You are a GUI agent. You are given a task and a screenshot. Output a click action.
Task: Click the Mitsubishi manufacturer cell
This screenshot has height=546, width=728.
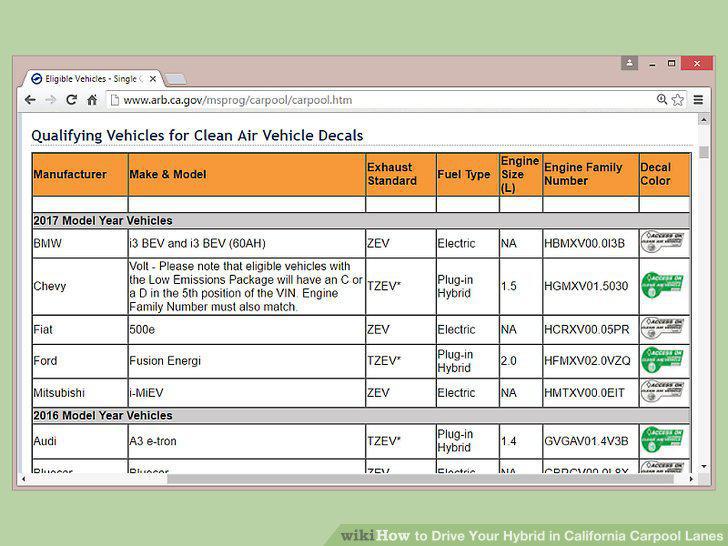click(x=80, y=393)
